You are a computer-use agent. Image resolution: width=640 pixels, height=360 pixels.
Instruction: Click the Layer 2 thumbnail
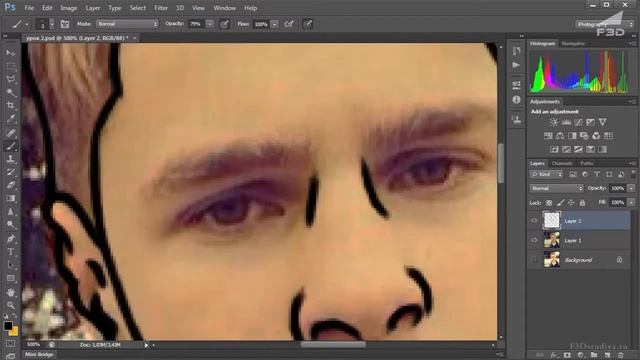click(551, 220)
